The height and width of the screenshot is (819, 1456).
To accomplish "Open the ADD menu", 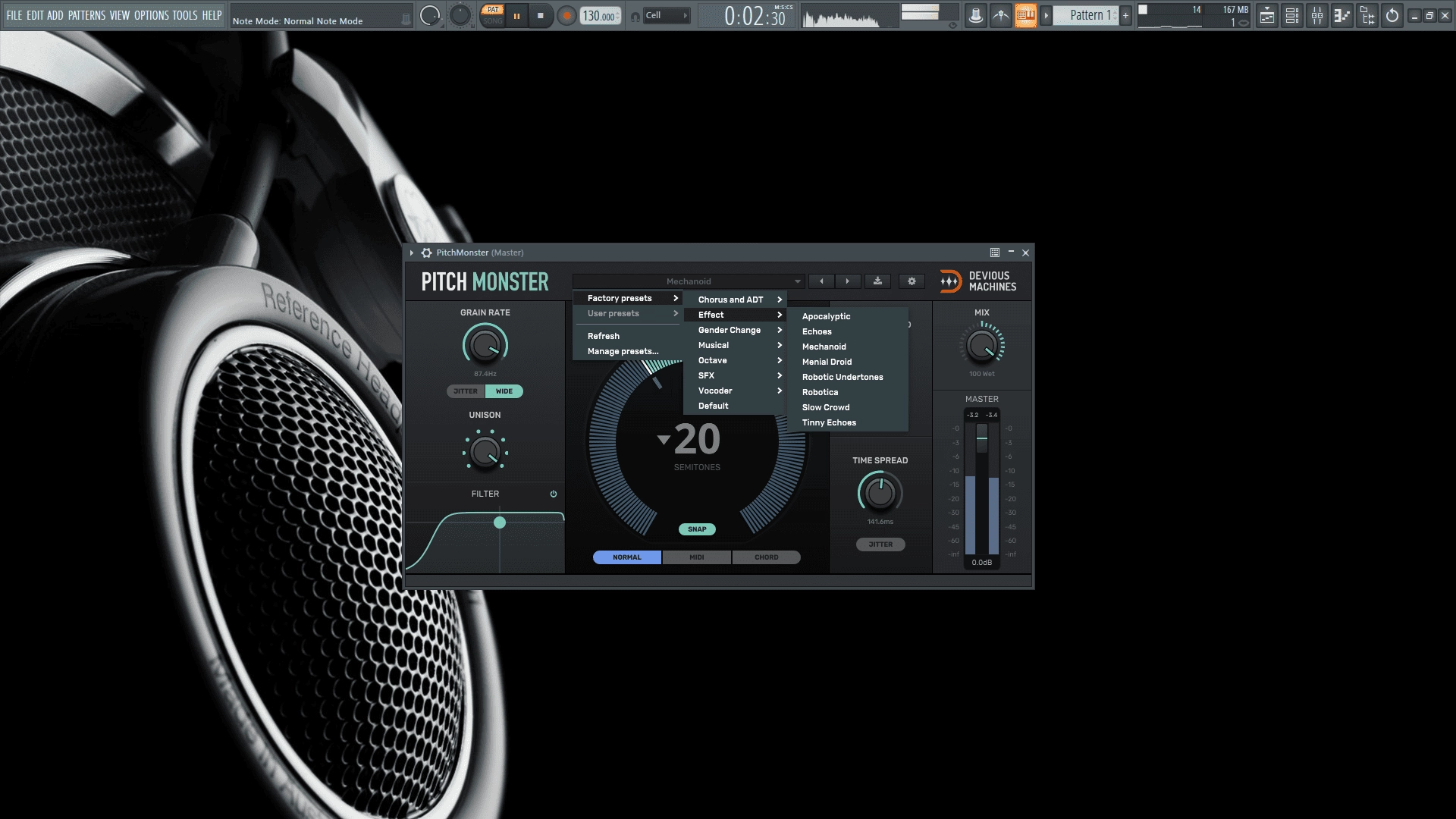I will pos(55,15).
